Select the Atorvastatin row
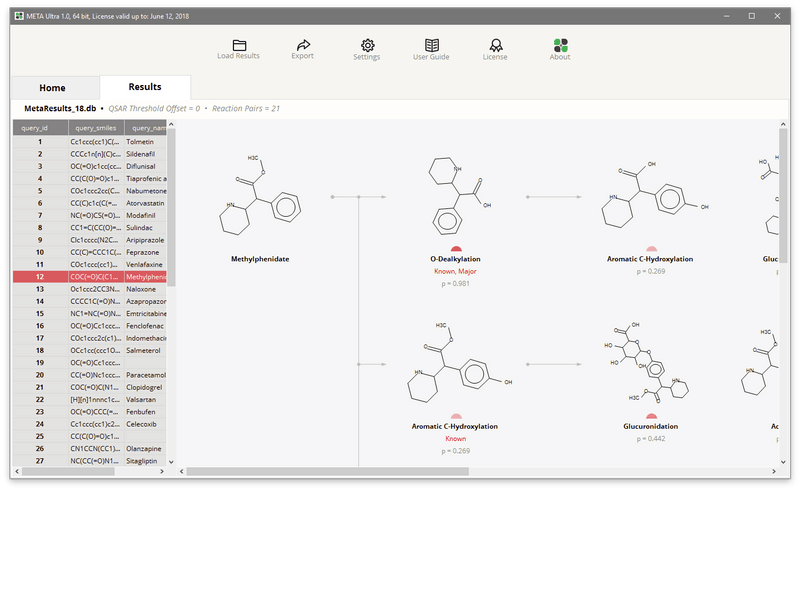The height and width of the screenshot is (600, 800). click(90, 203)
